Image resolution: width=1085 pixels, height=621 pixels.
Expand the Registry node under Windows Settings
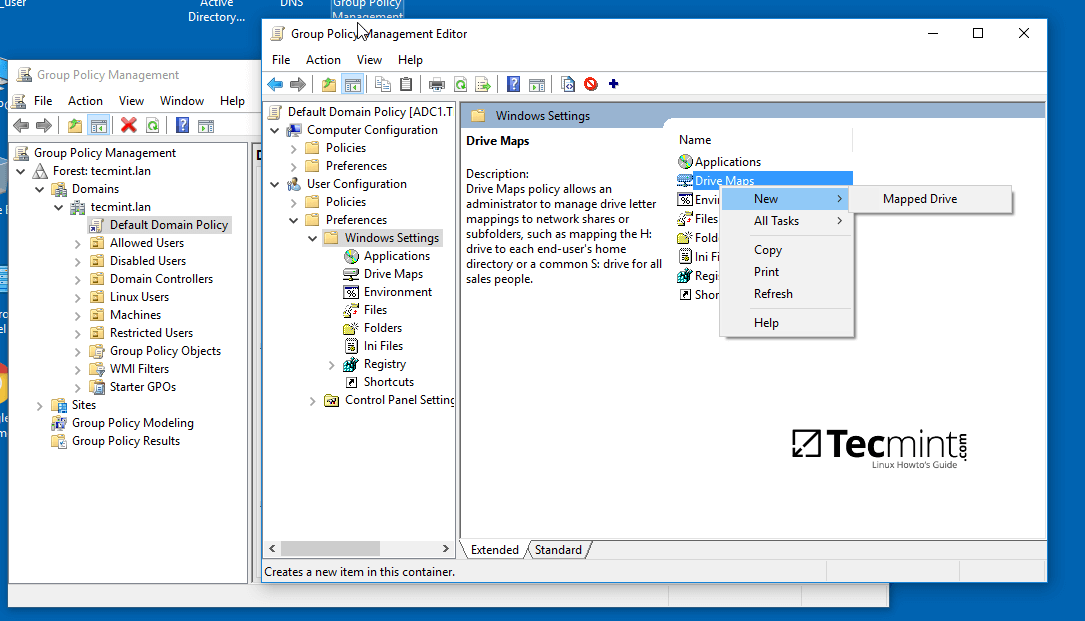[330, 363]
